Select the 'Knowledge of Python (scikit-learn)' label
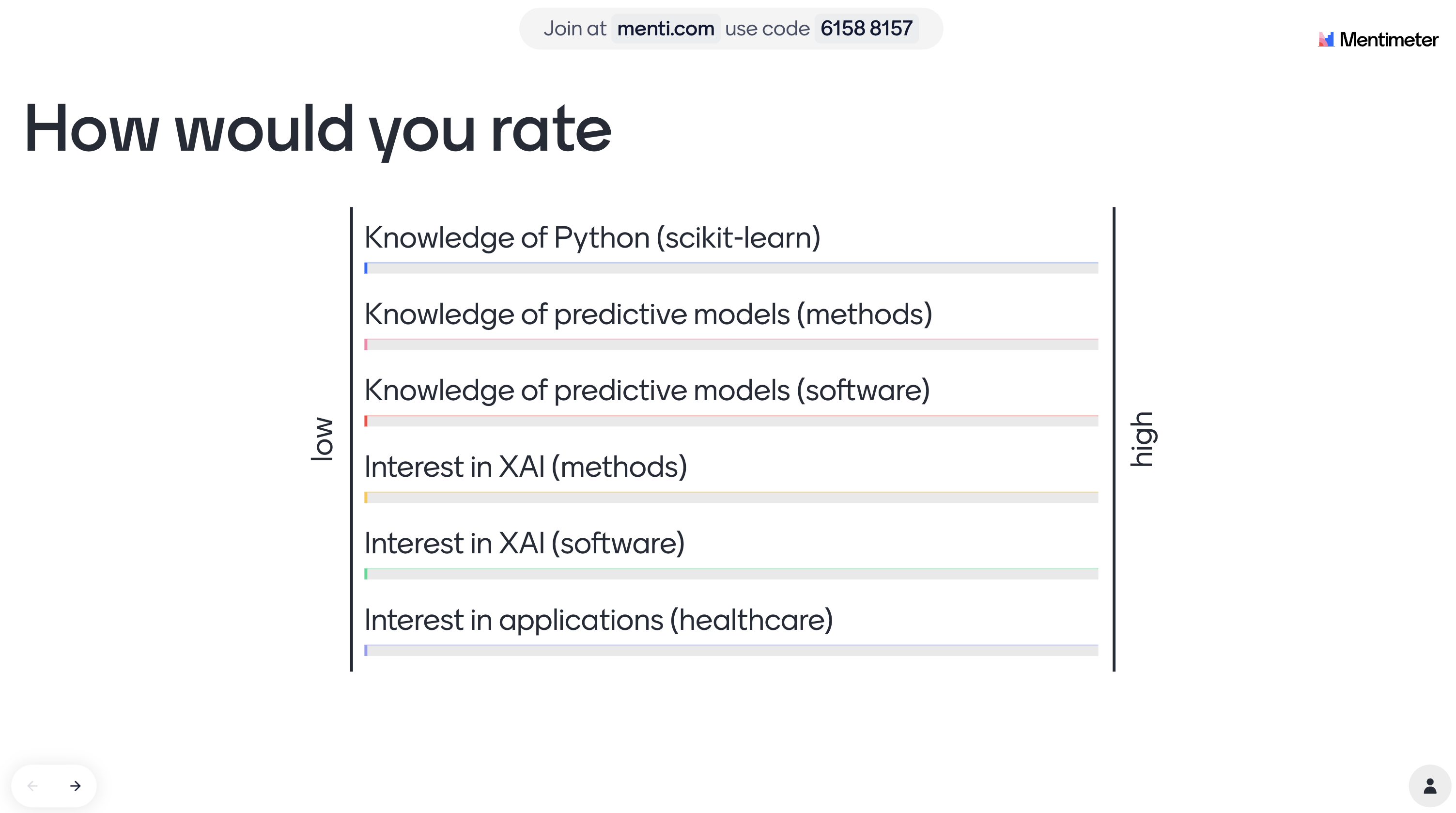This screenshot has width=1456, height=813. pyautogui.click(x=592, y=237)
